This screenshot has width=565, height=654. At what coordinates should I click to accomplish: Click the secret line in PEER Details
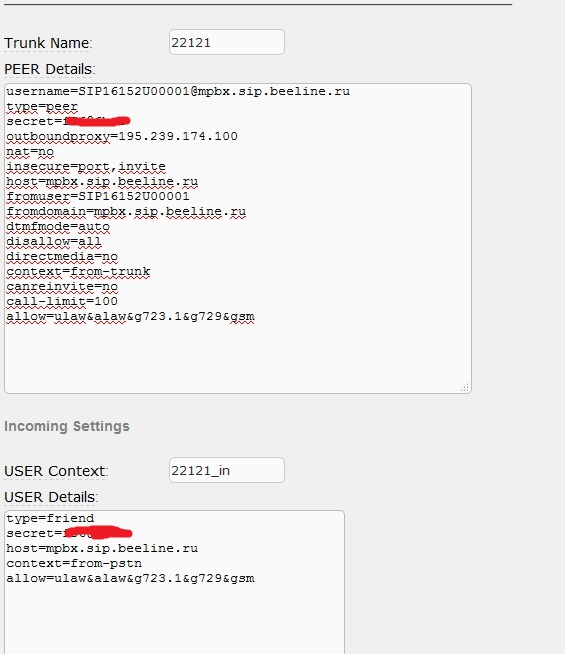click(x=68, y=121)
